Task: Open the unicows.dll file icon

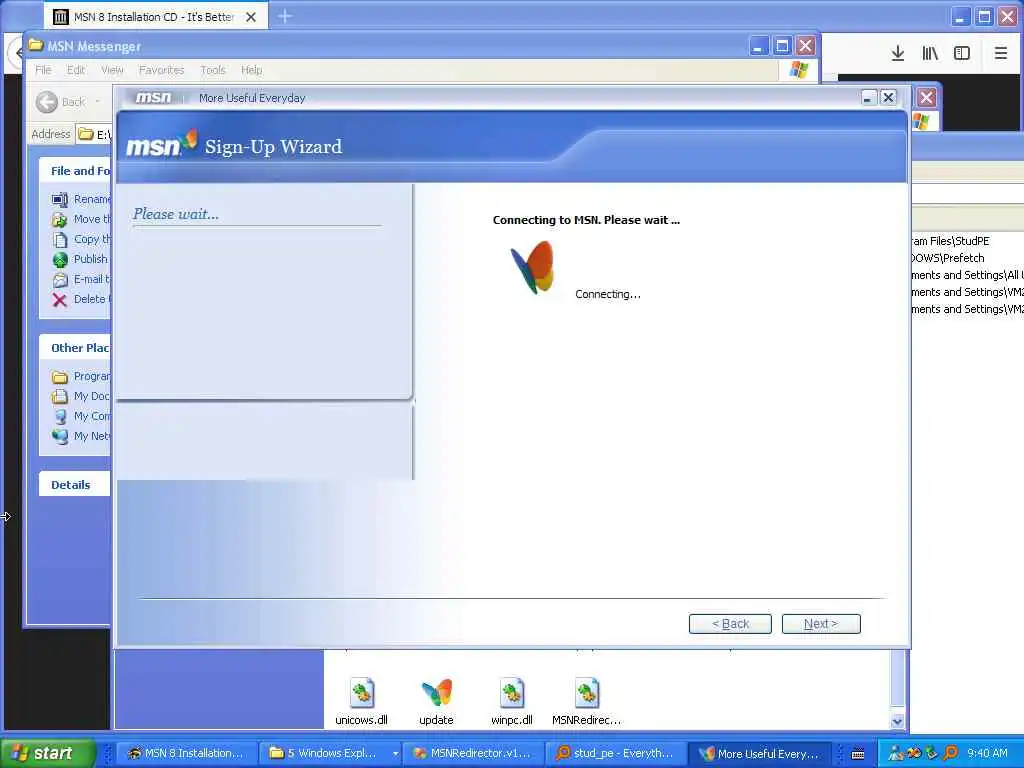Action: (x=362, y=694)
